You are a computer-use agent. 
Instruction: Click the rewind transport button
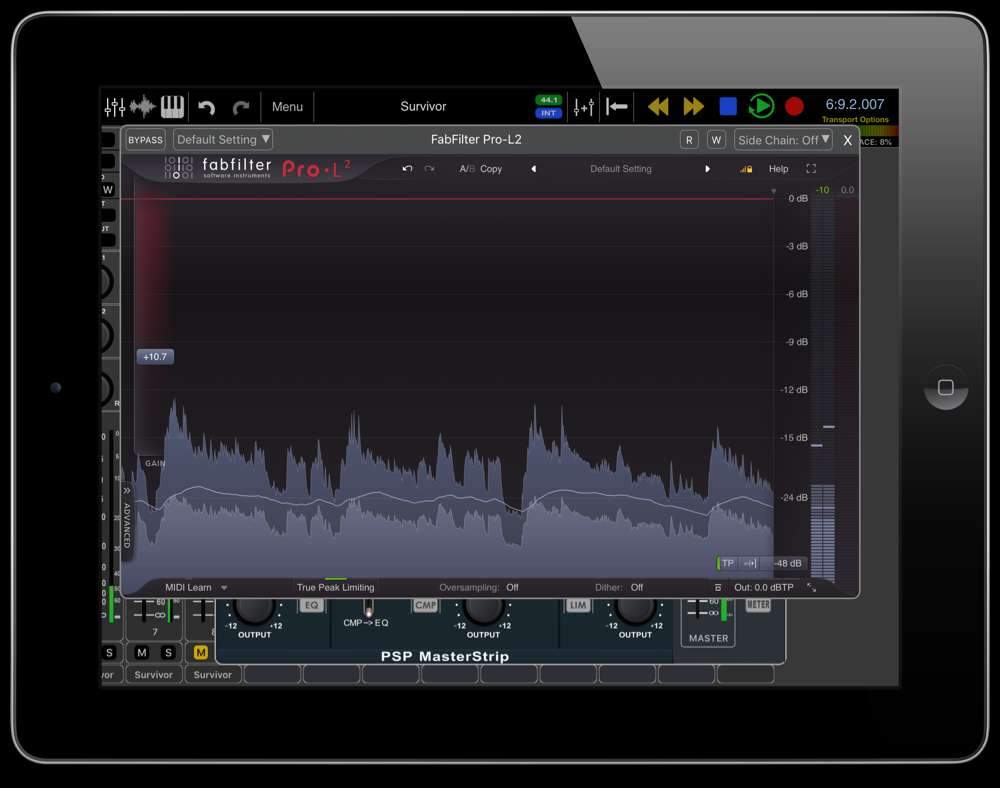coord(658,106)
